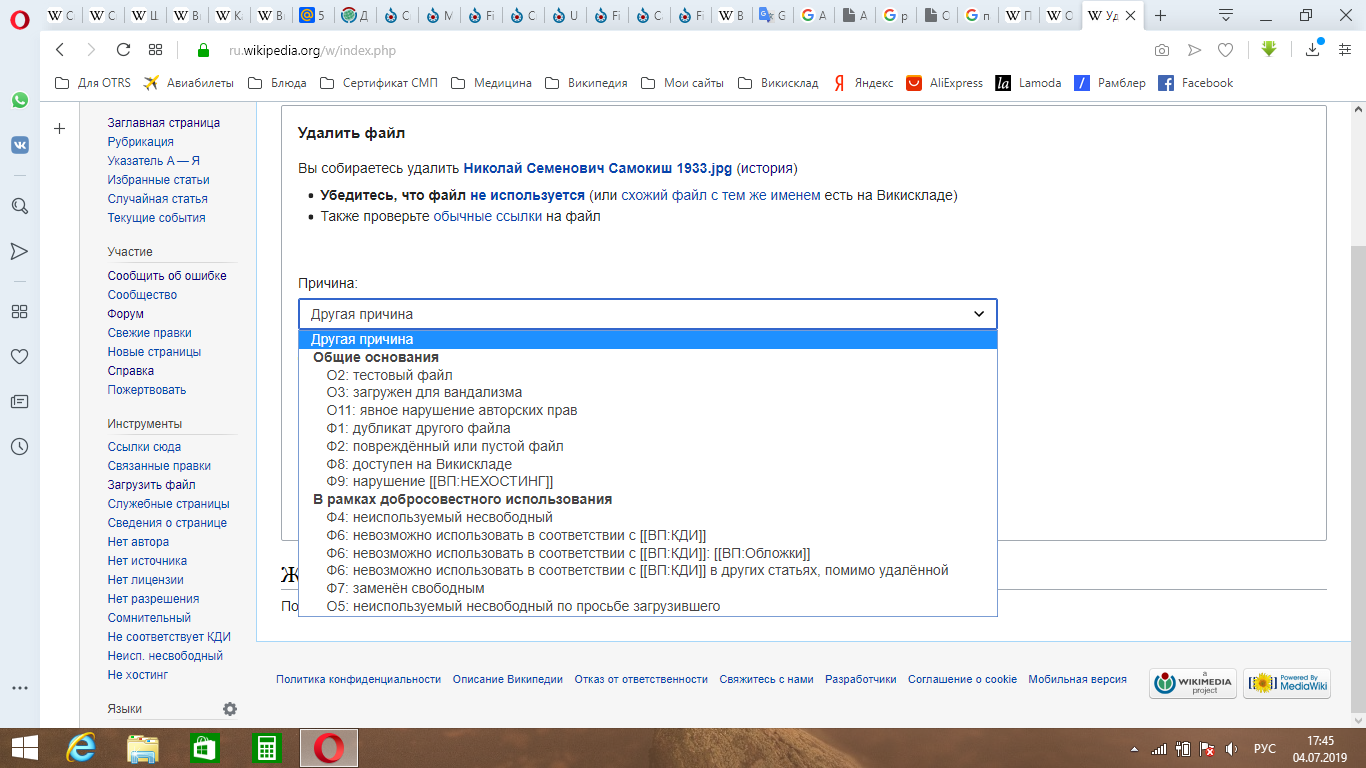The width and height of the screenshot is (1366, 768).
Task: Open downloads panel icon
Action: [1314, 49]
